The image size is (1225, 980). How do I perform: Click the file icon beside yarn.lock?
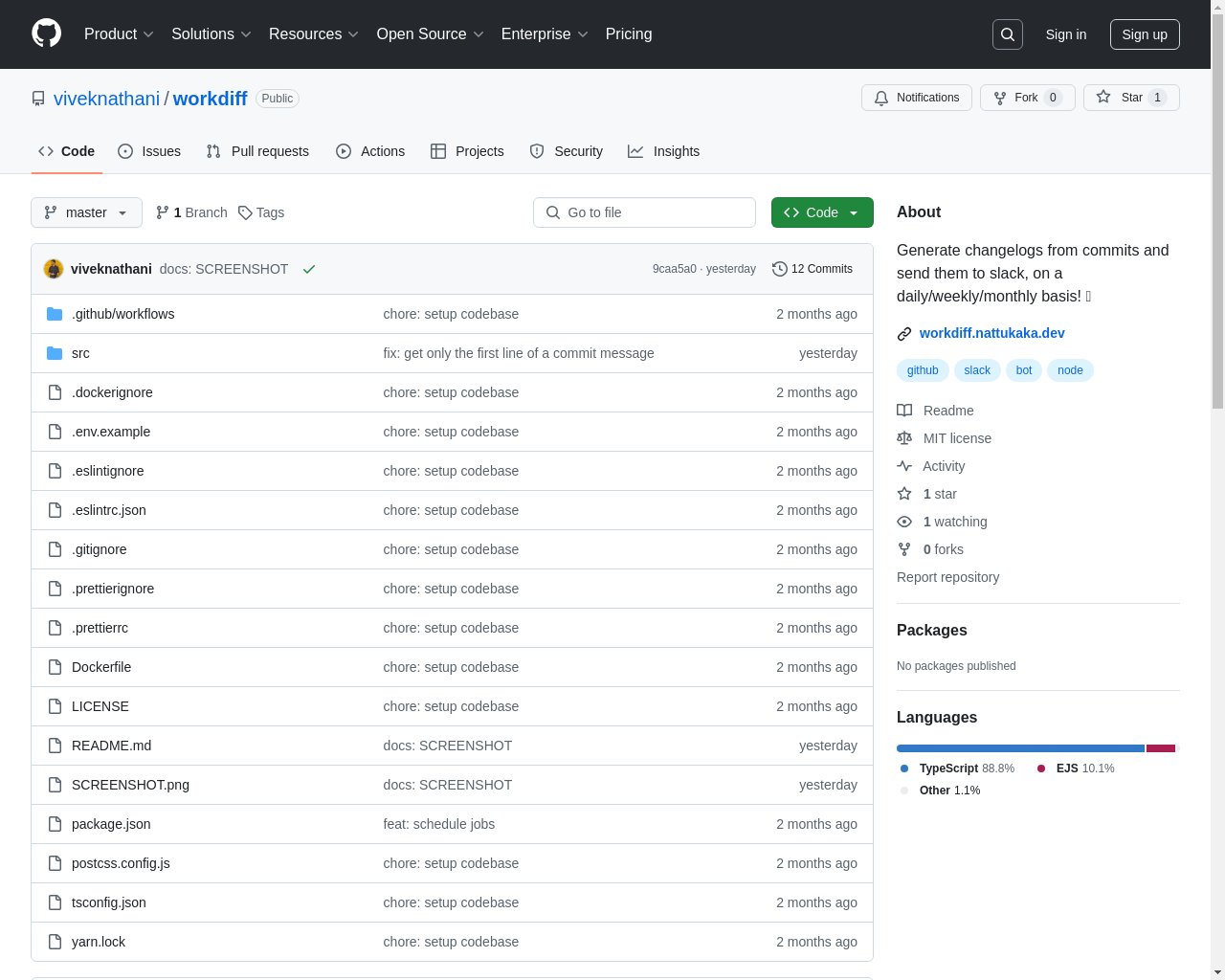click(x=55, y=942)
